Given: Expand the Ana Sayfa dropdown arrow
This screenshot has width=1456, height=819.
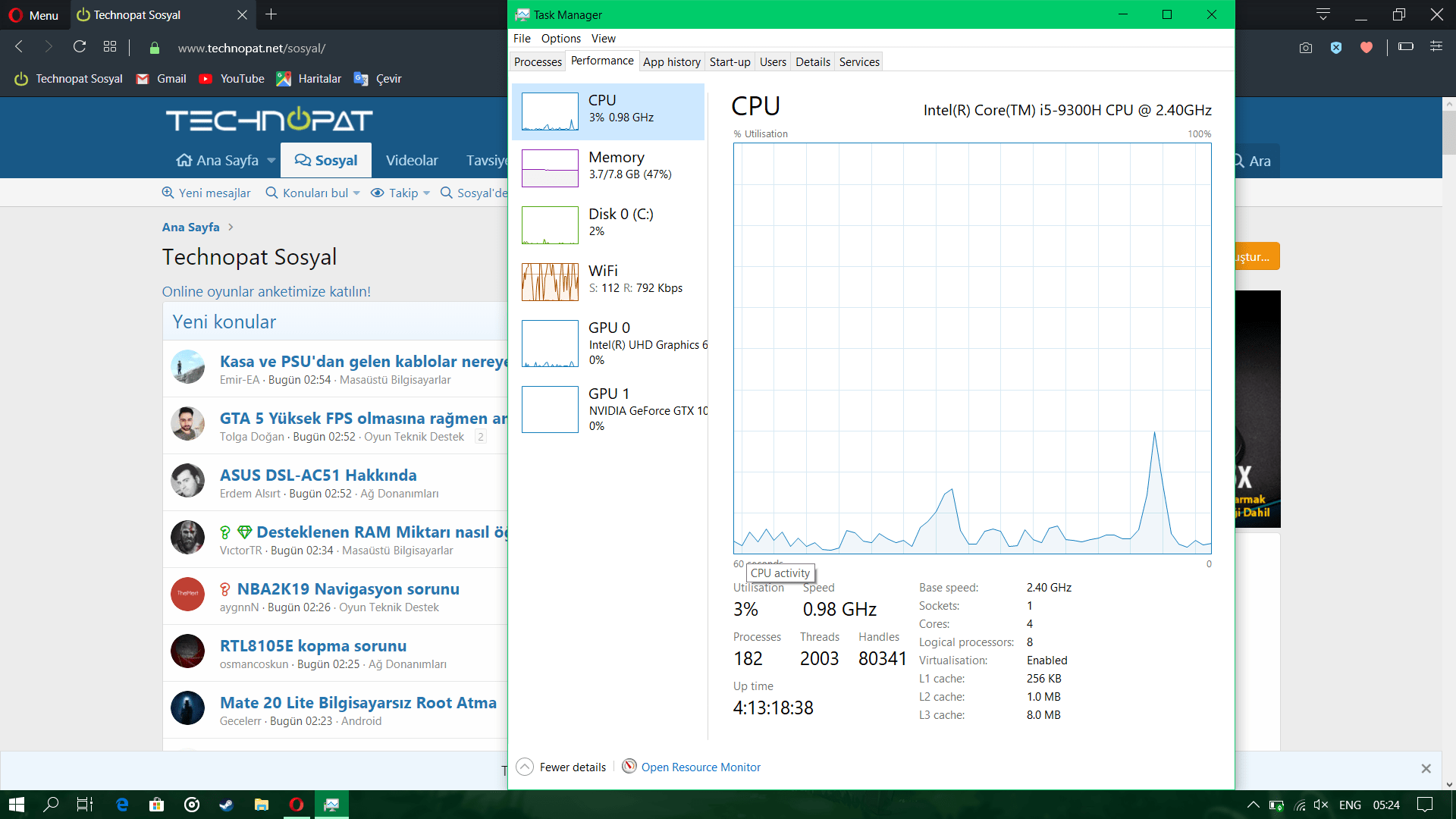Looking at the screenshot, I should [x=271, y=161].
